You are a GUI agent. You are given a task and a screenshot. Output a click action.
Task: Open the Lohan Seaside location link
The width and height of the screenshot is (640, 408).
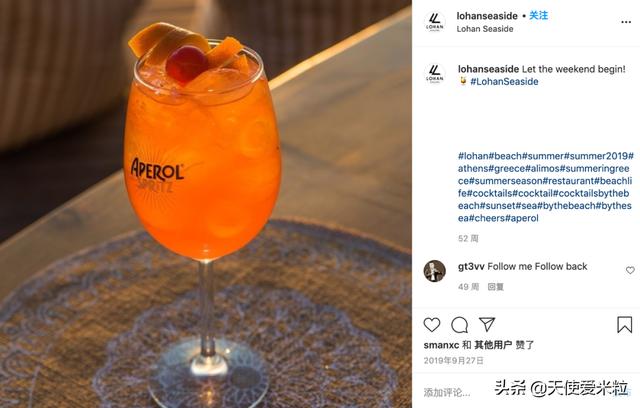(485, 29)
